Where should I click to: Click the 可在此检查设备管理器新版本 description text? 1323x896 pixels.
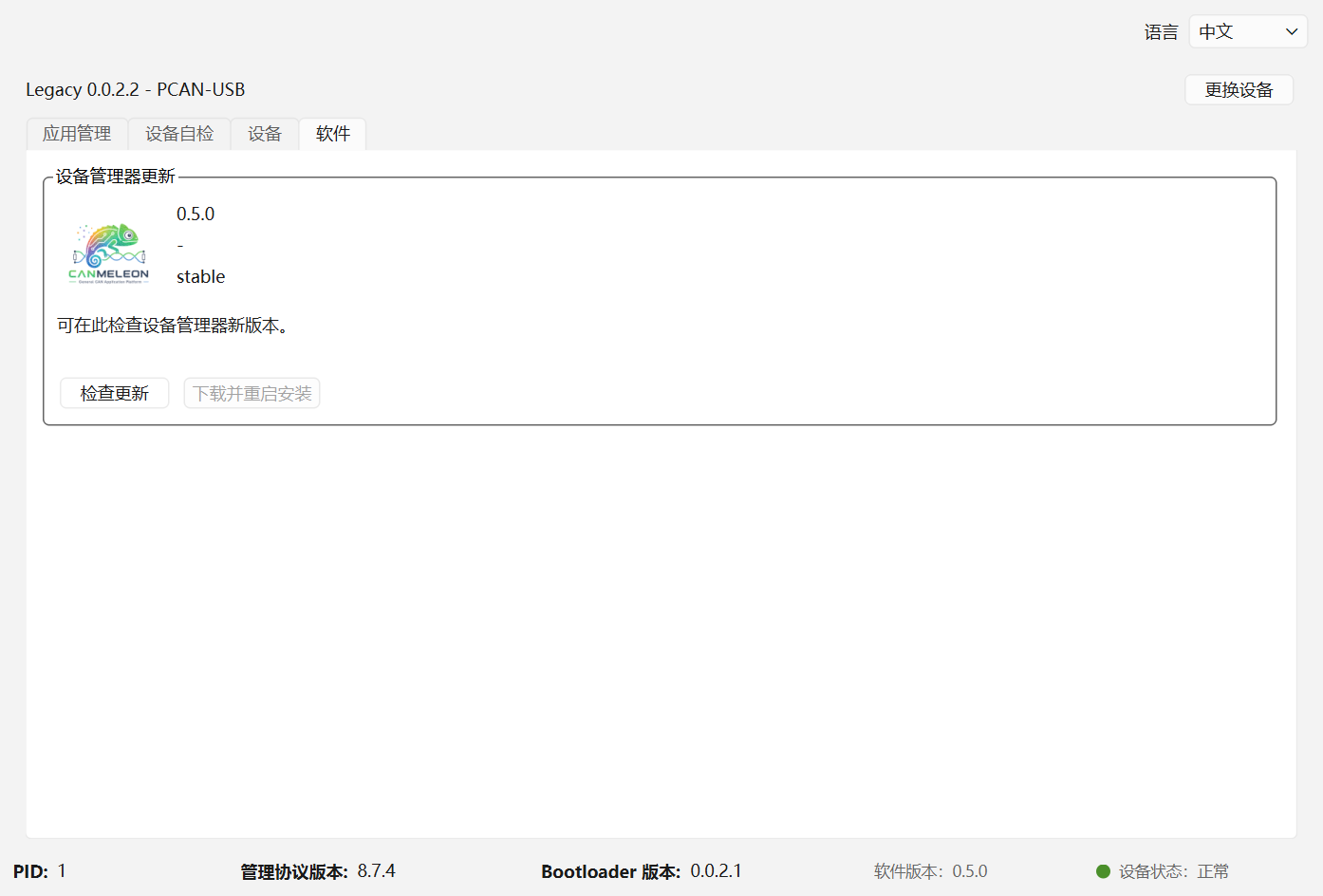[x=173, y=326]
